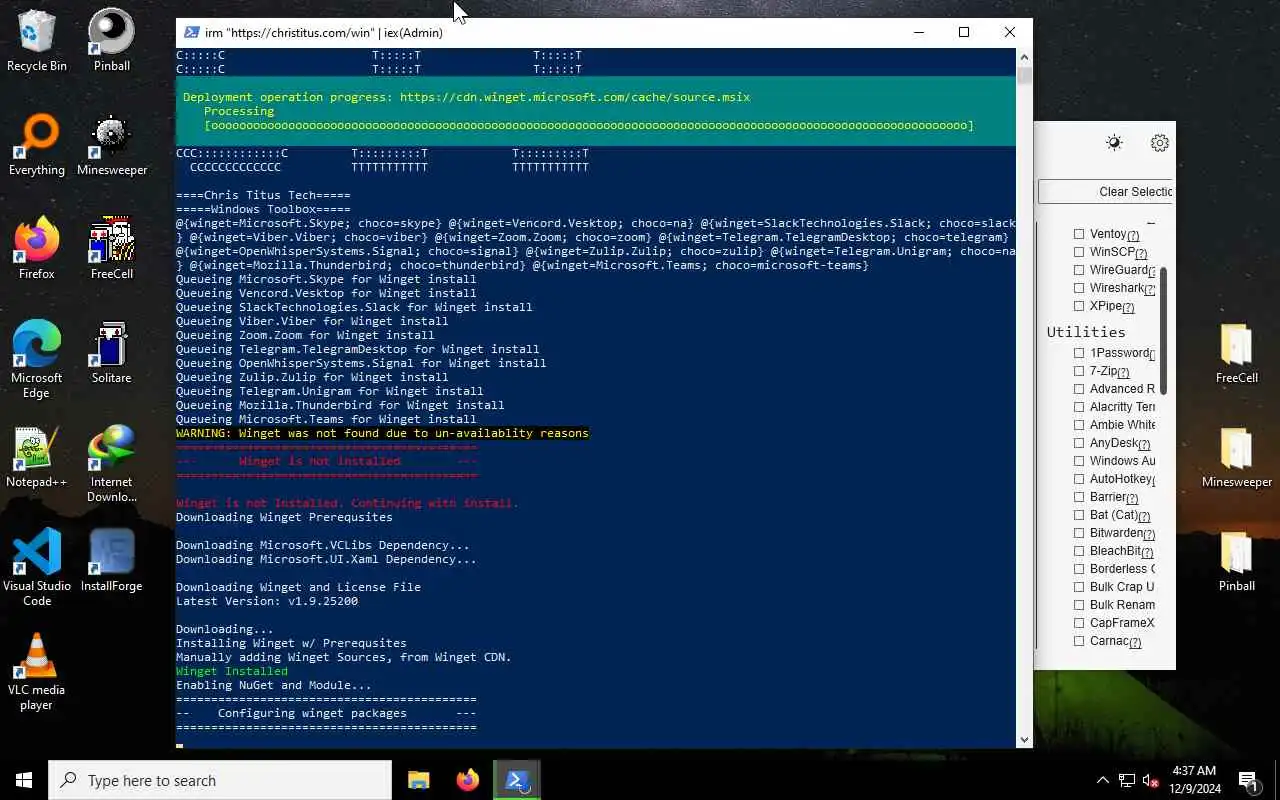This screenshot has width=1280, height=800.
Task: Open the network status tray icon
Action: pos(1127,780)
